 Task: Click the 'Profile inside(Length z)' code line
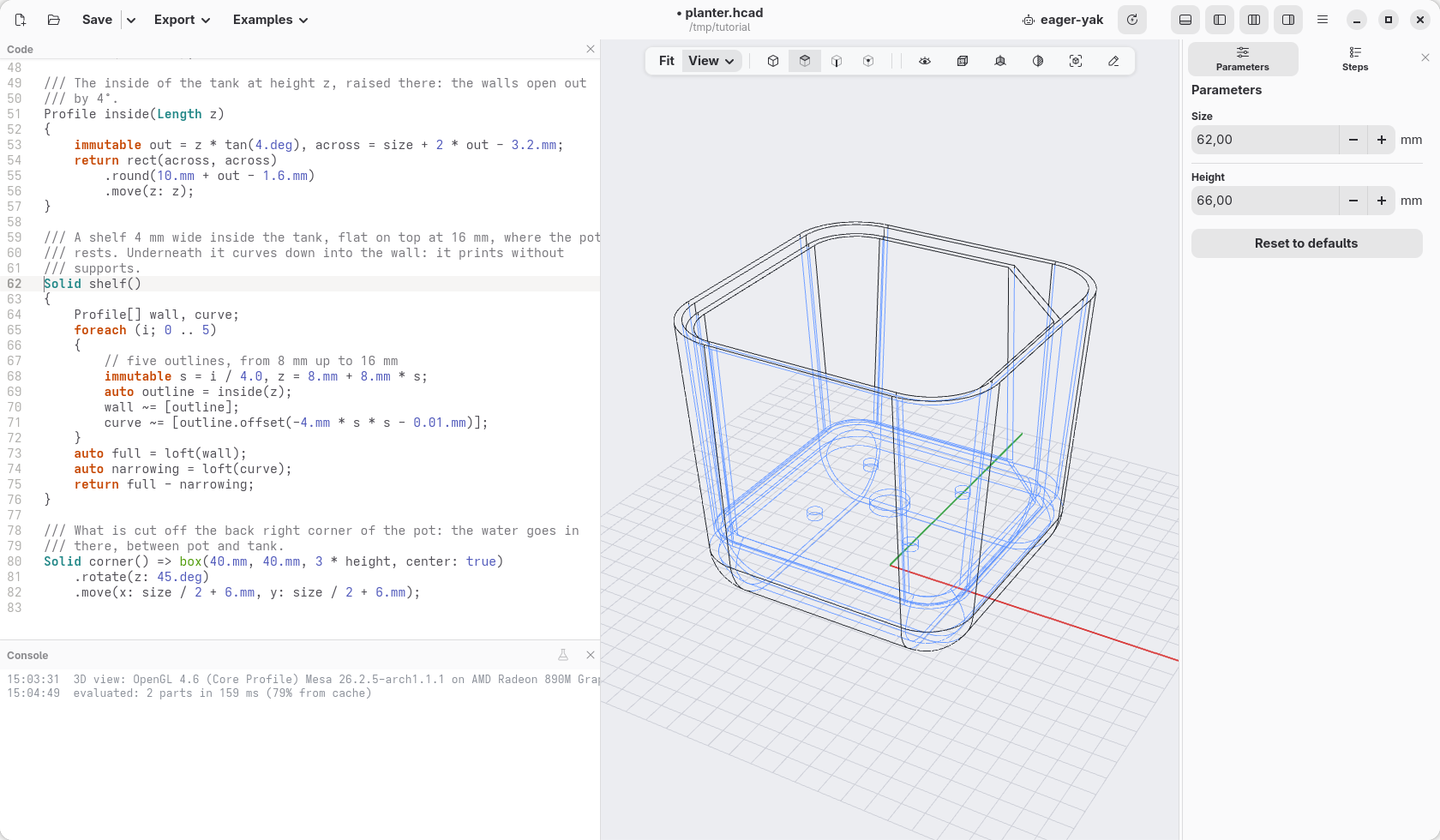click(134, 114)
